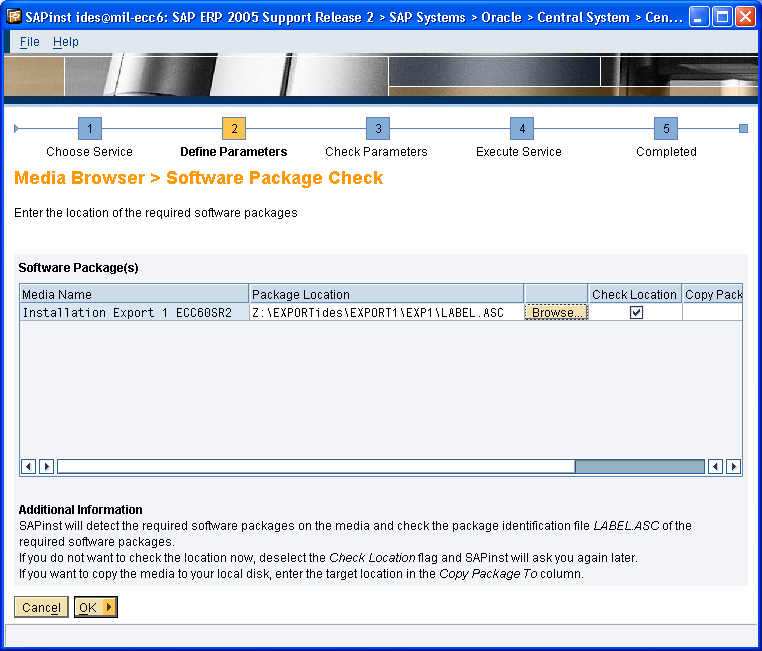Open the Help menu
The image size is (762, 651).
click(66, 42)
